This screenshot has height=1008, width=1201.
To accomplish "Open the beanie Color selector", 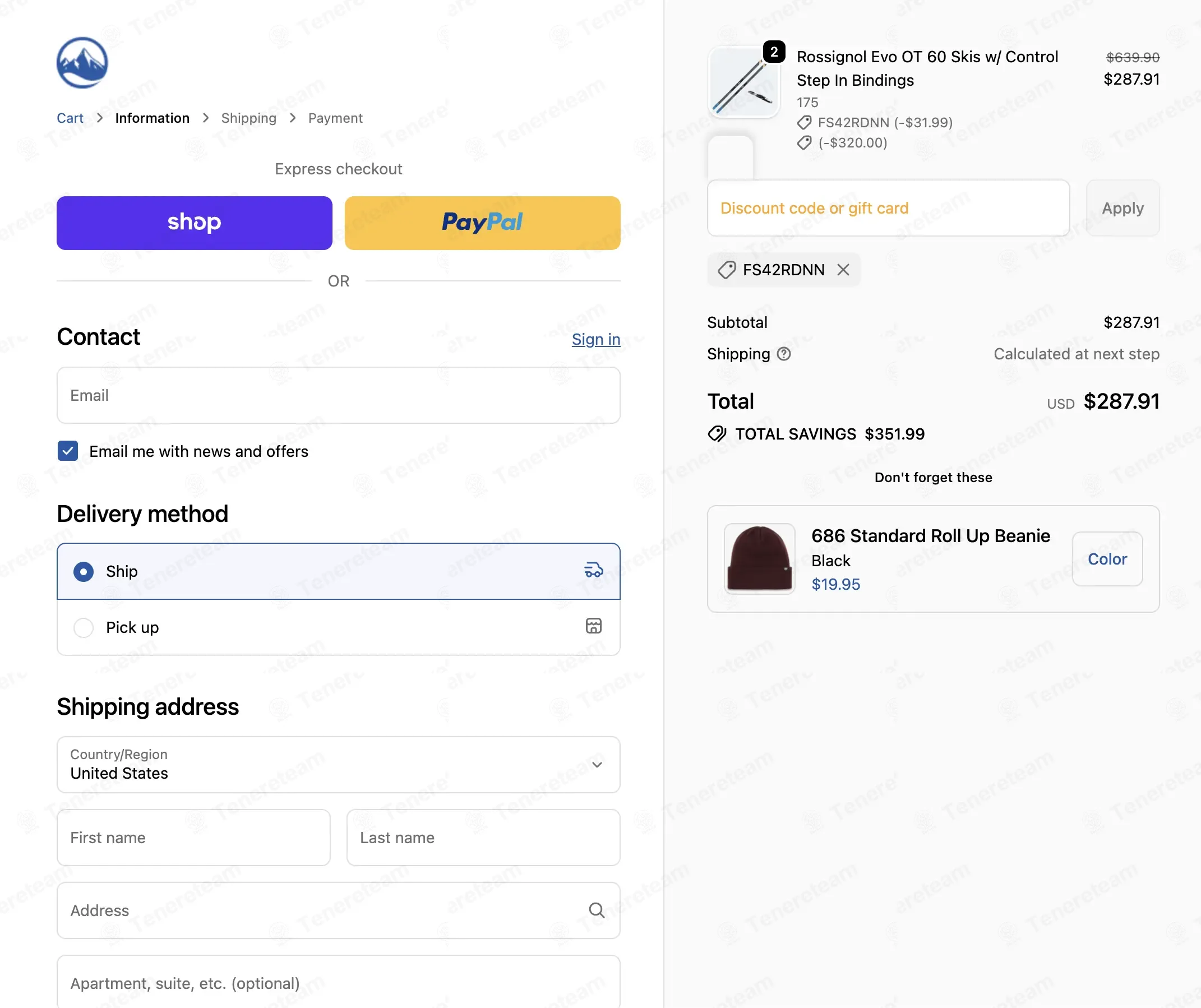I will 1107,558.
